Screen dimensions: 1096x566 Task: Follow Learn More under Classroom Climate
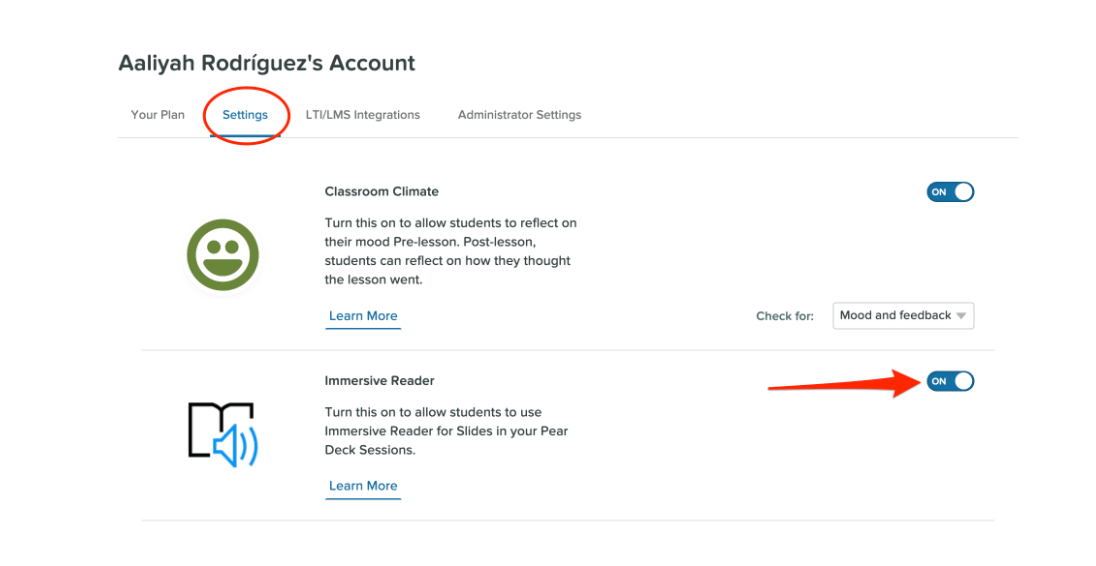363,316
